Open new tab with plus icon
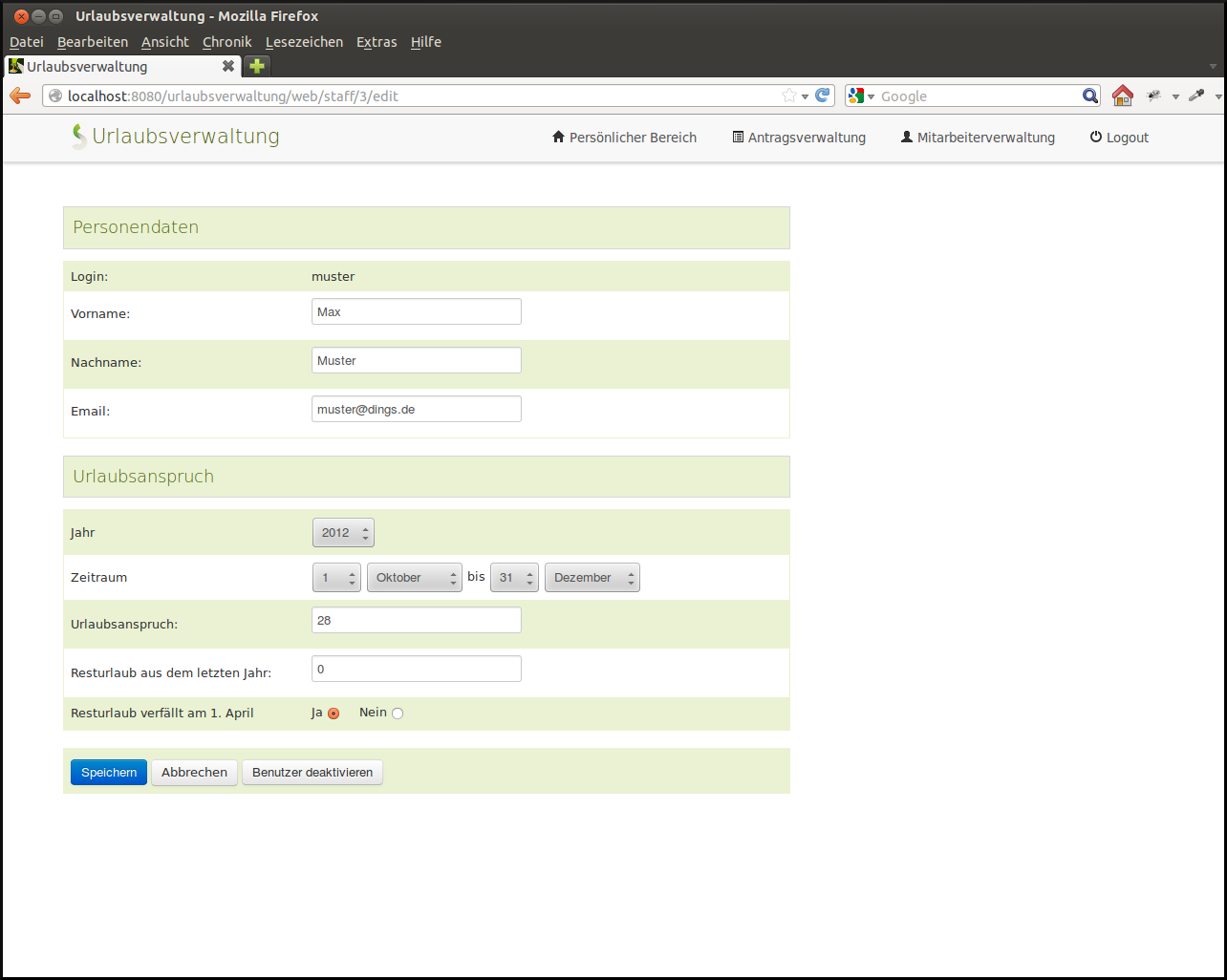The image size is (1227, 980). 257,66
